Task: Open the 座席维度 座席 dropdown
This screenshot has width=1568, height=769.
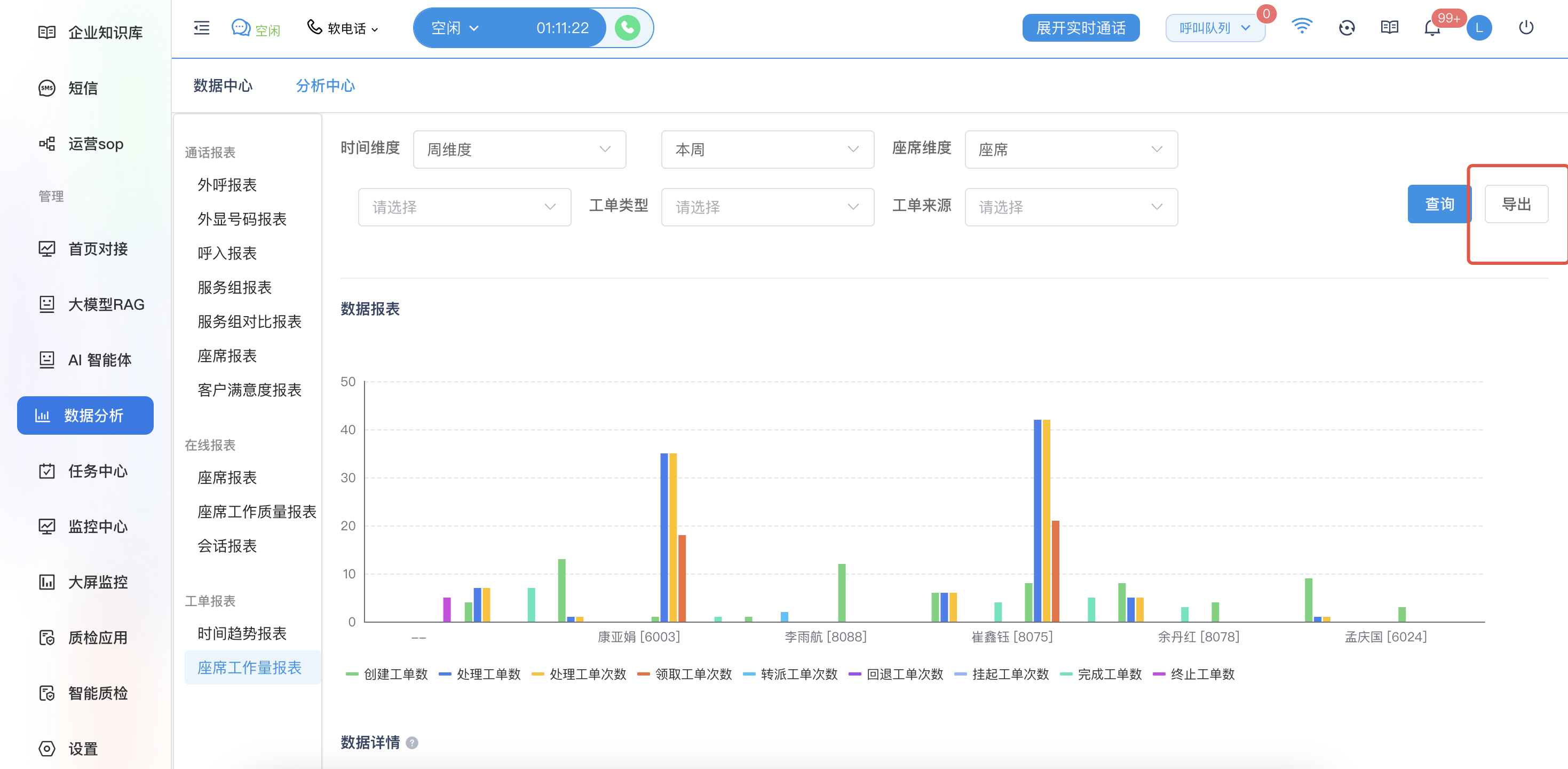Action: click(1071, 149)
